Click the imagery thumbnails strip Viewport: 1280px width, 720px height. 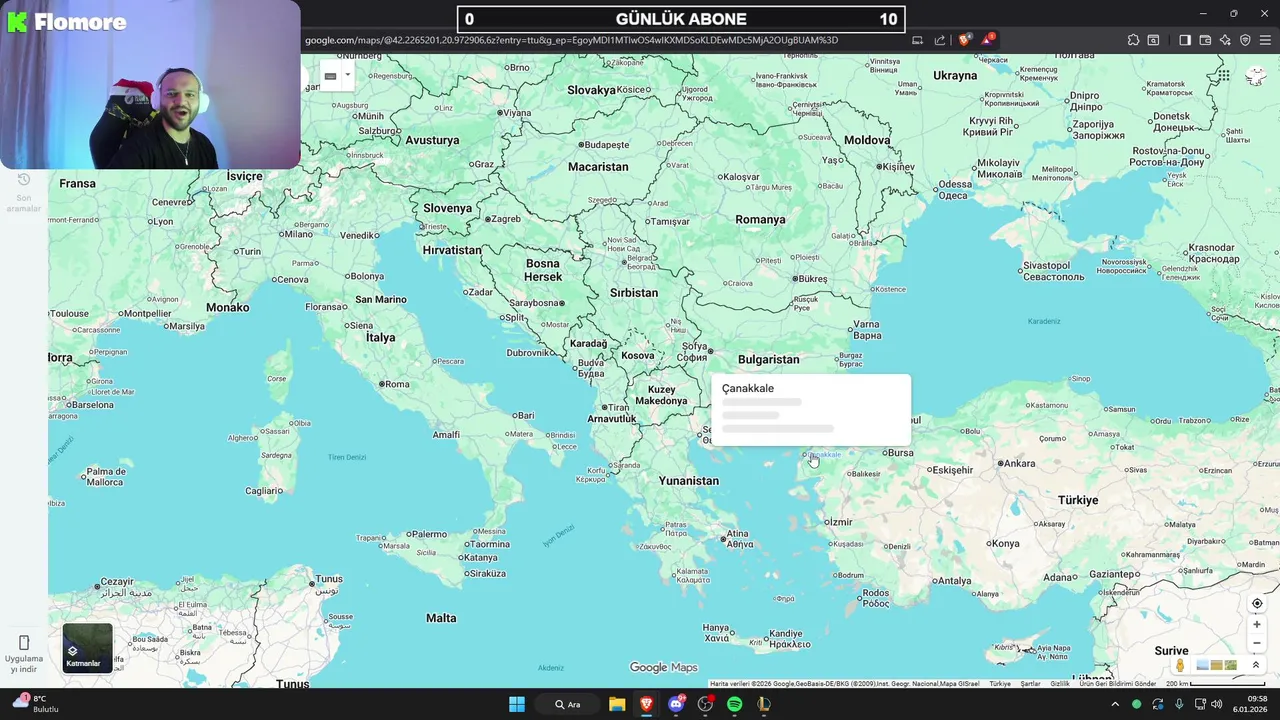(x=1217, y=665)
